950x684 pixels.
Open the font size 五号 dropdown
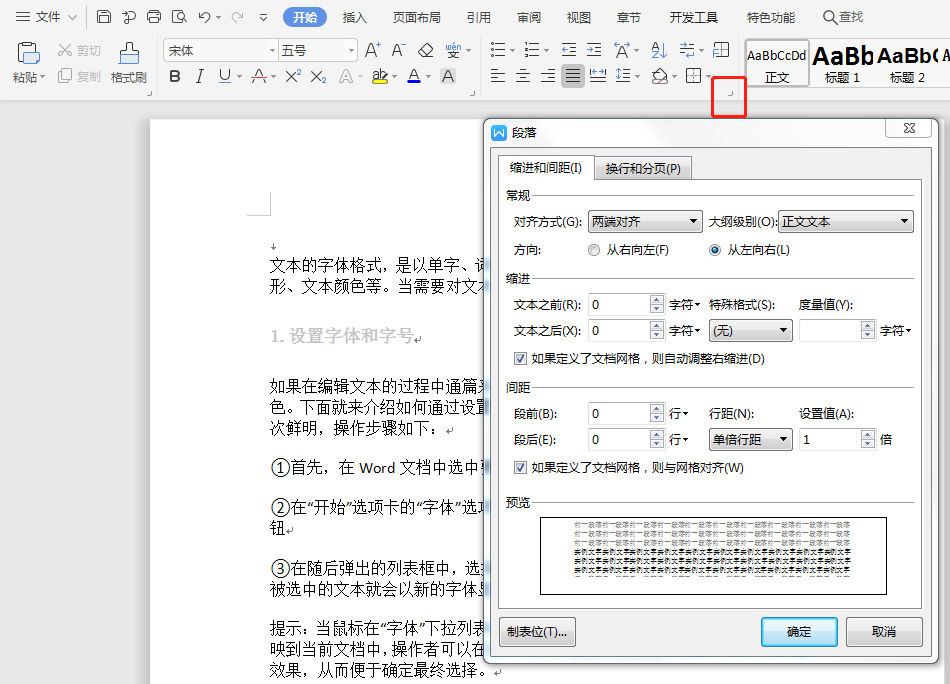click(351, 50)
